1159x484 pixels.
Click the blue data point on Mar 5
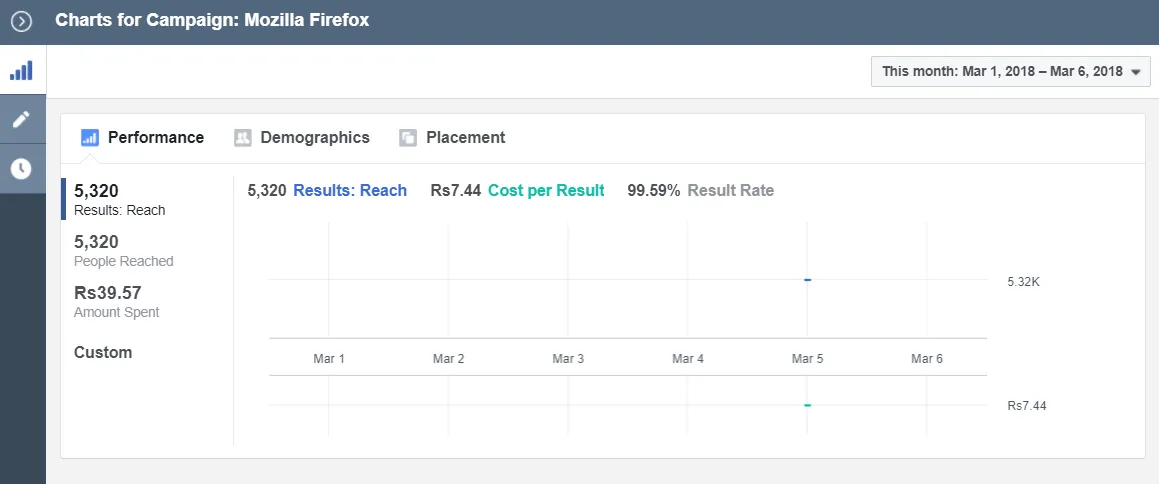coord(807,279)
